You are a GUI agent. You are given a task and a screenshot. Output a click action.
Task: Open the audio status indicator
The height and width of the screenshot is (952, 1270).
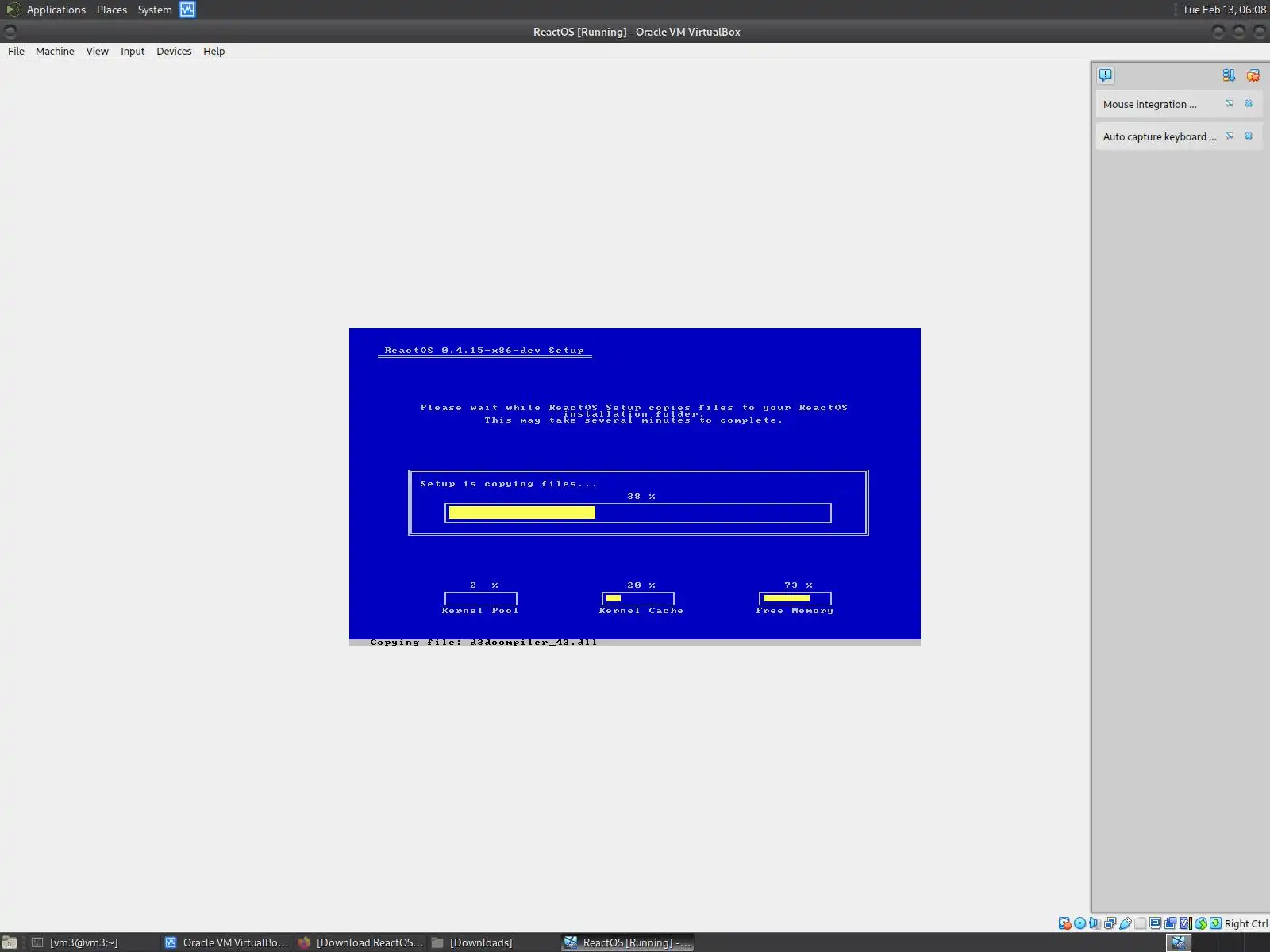click(1095, 923)
